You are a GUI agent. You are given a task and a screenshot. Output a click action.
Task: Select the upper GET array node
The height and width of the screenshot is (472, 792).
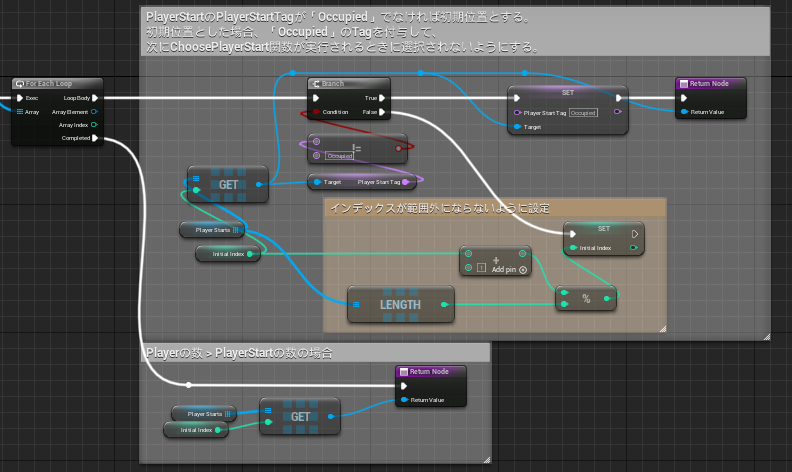(x=228, y=185)
